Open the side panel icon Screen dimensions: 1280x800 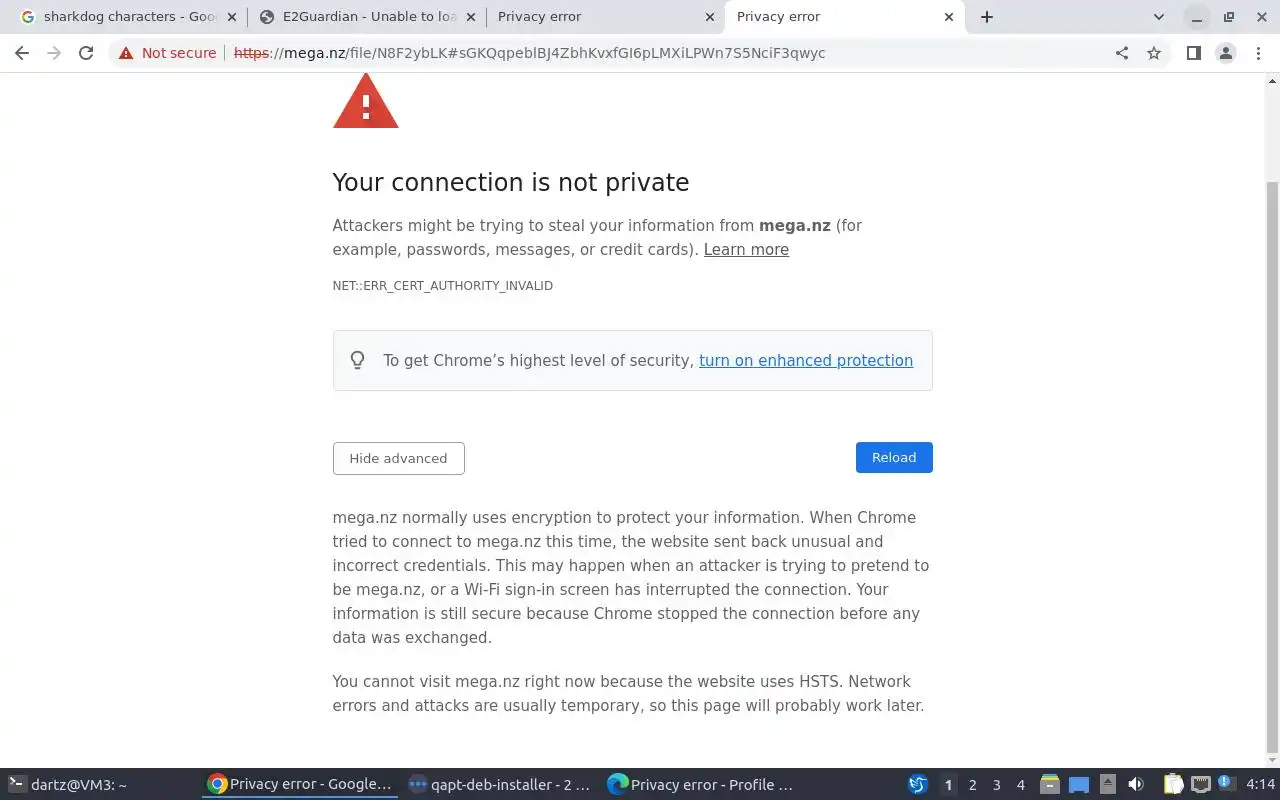coord(1193,53)
